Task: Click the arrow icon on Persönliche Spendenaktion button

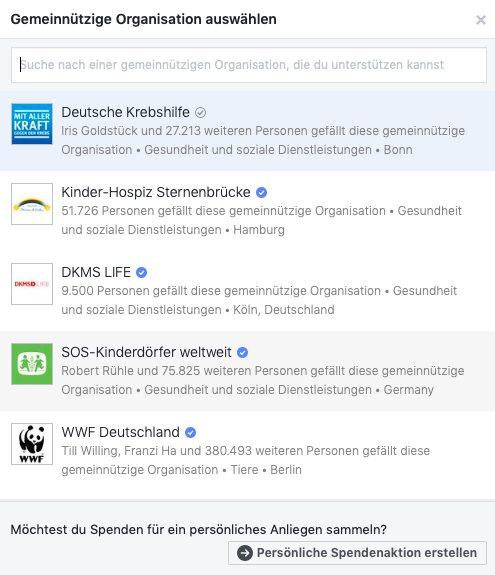Action: 245,553
